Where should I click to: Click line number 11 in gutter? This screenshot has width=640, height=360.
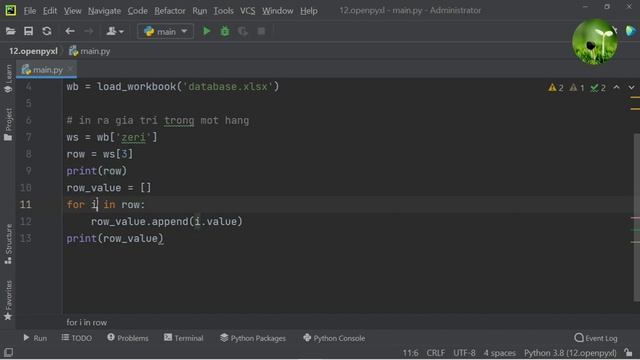pos(26,204)
